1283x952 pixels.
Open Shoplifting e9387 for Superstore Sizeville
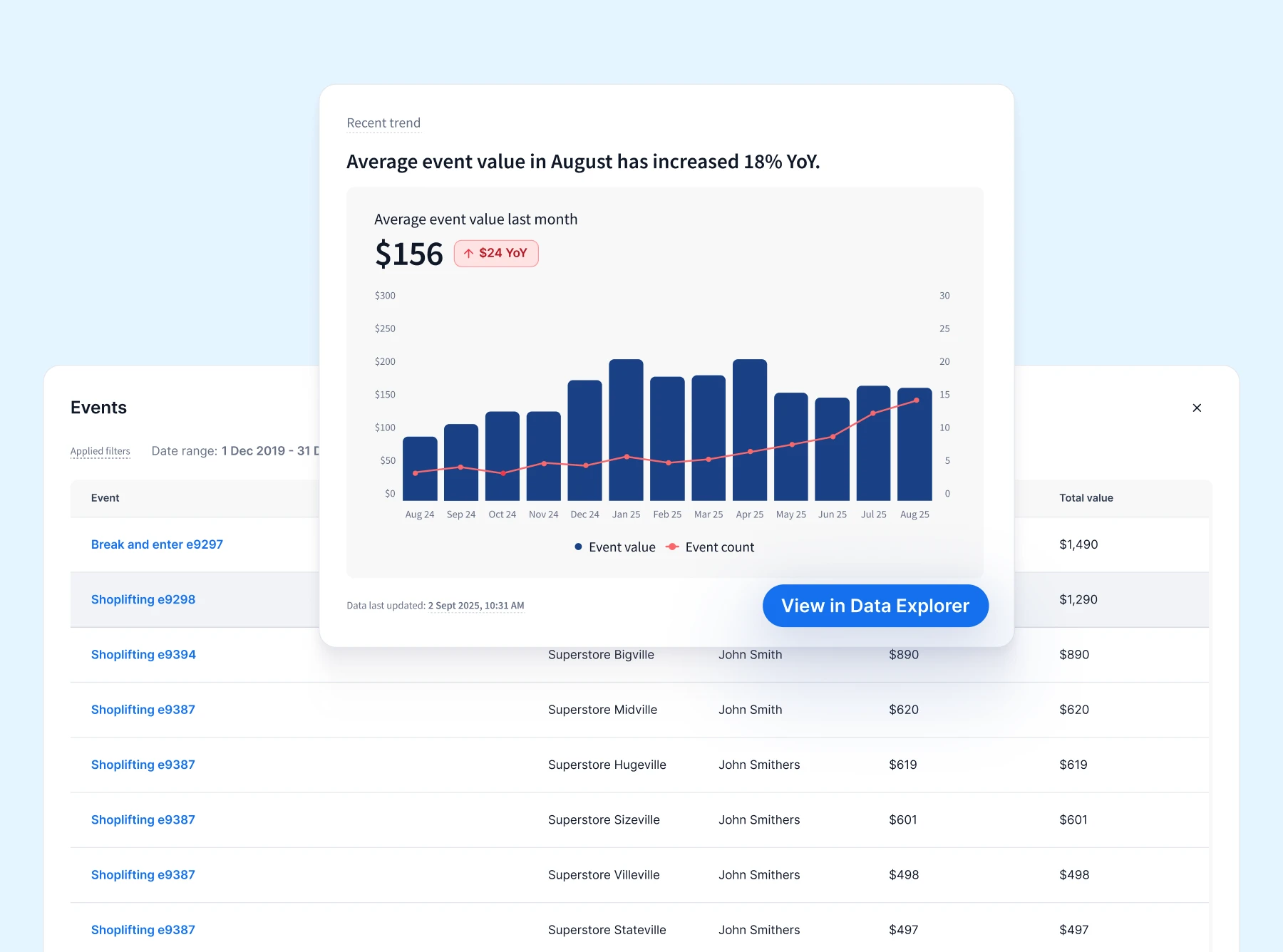pyautogui.click(x=143, y=819)
